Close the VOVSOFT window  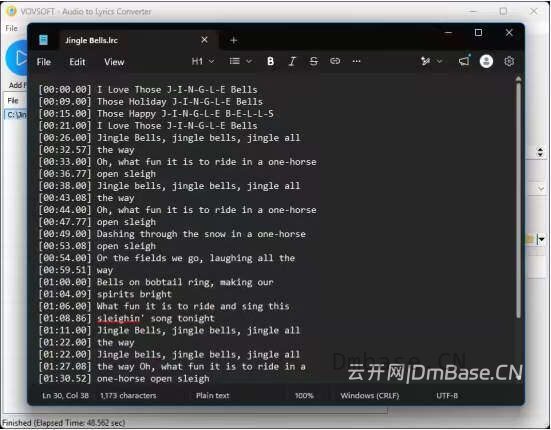tap(533, 11)
